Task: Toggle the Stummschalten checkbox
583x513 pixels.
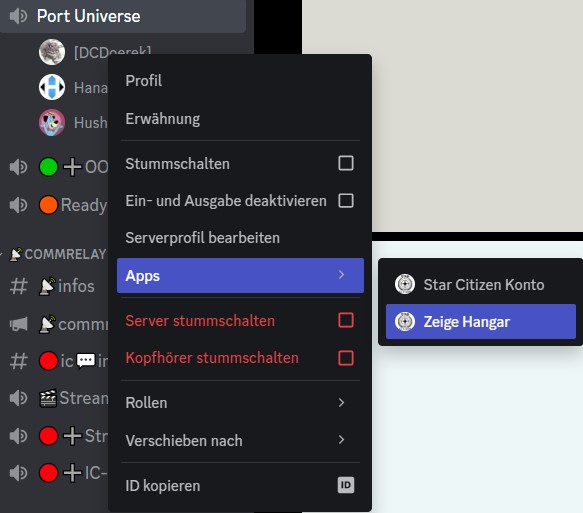Action: coord(346,163)
